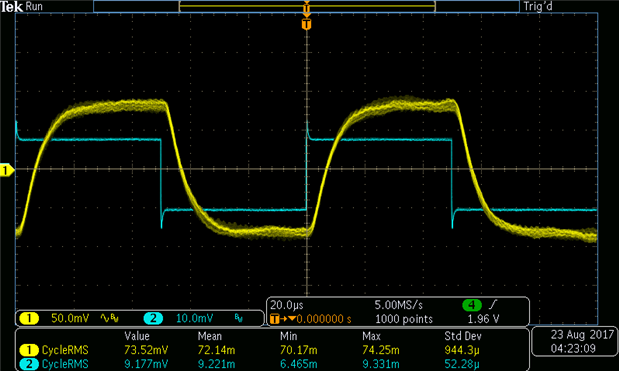Image resolution: width=619 pixels, height=371 pixels.
Task: Click the date 23 Aug 2017
Action: [x=582, y=335]
